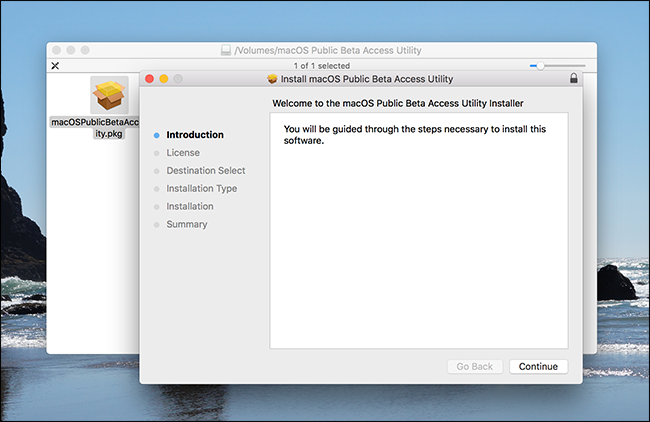Image resolution: width=650 pixels, height=422 pixels.
Task: Click the Finder window title path
Action: pyautogui.click(x=328, y=50)
